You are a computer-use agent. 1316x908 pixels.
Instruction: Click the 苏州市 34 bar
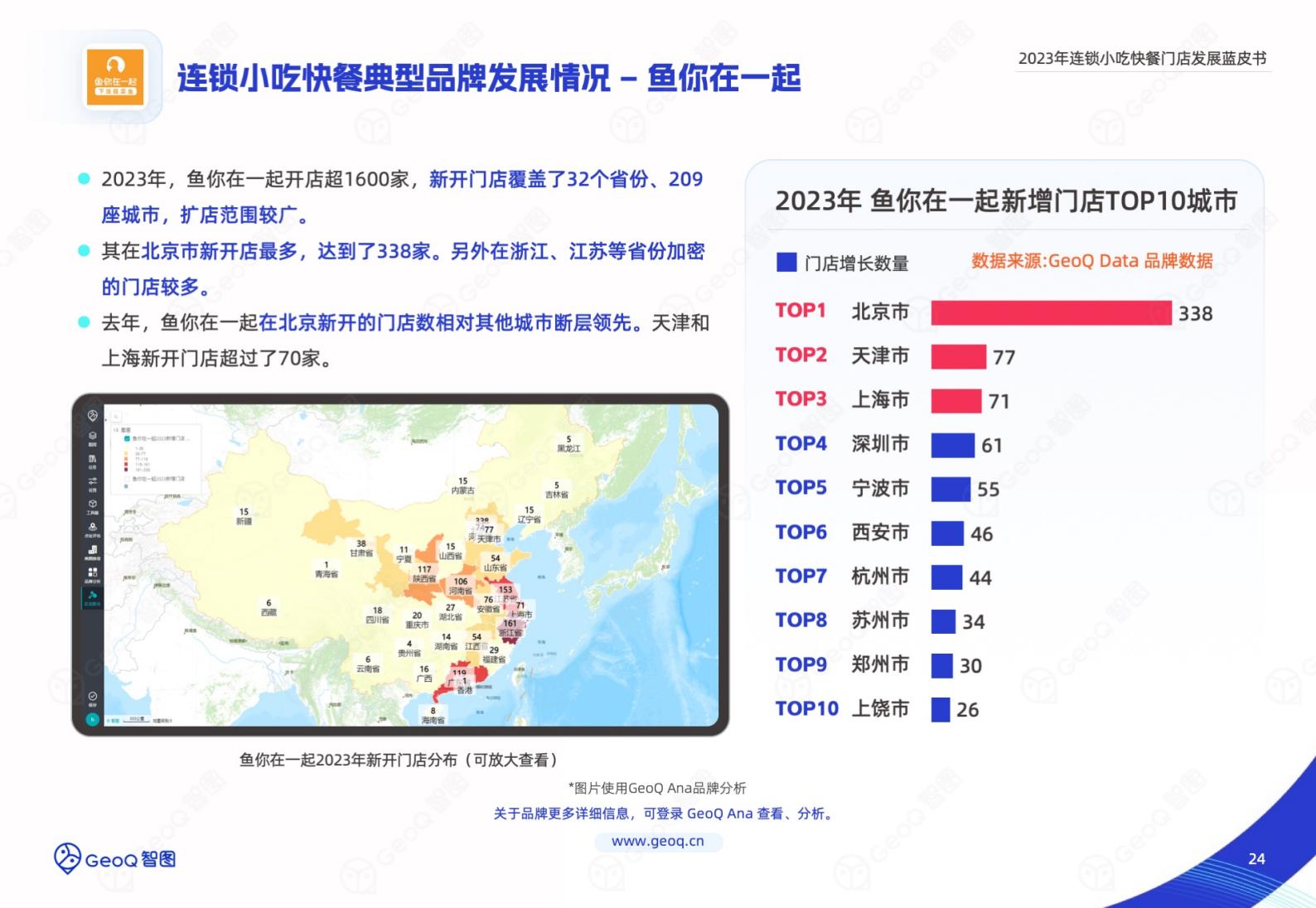[x=943, y=621]
